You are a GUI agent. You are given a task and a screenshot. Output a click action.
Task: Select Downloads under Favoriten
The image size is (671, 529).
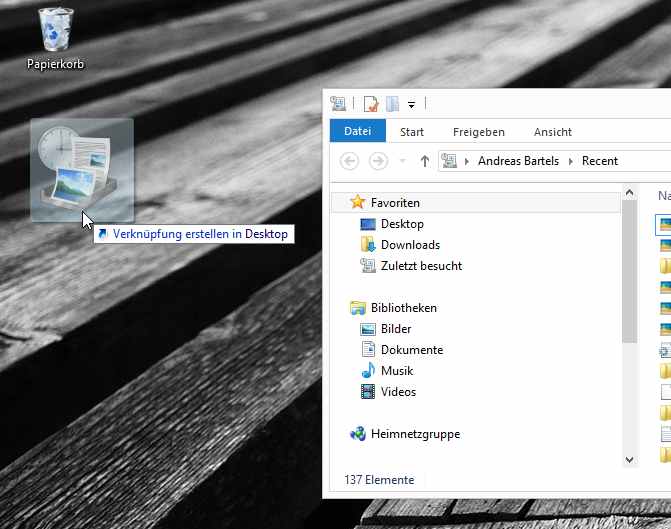(410, 245)
